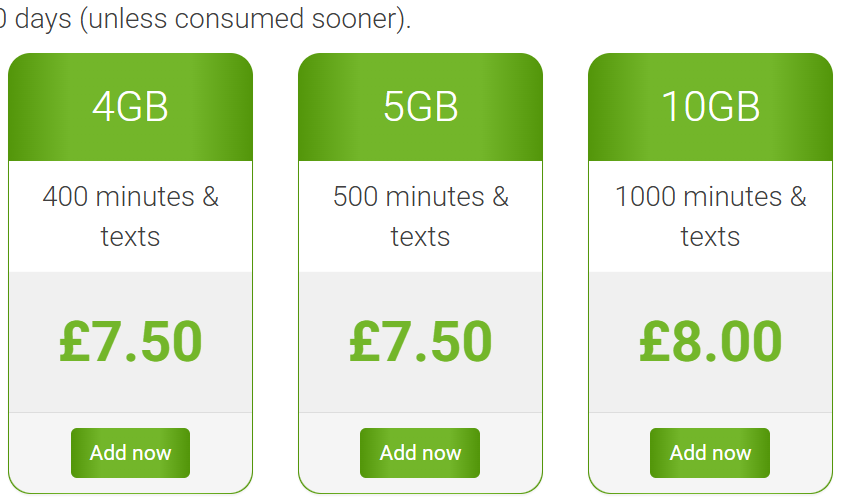The height and width of the screenshot is (499, 856).
Task: Select the 4GB plan header title
Action: [x=130, y=106]
